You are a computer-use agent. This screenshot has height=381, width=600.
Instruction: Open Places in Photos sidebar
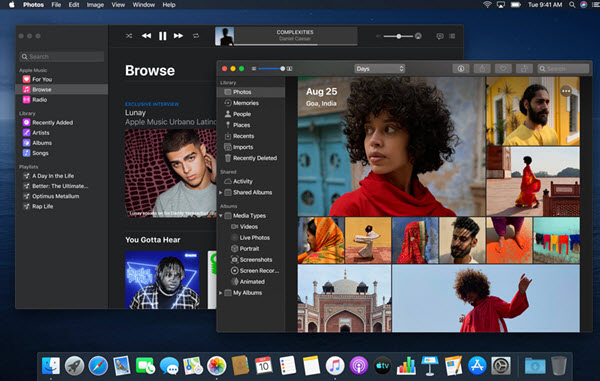251,125
